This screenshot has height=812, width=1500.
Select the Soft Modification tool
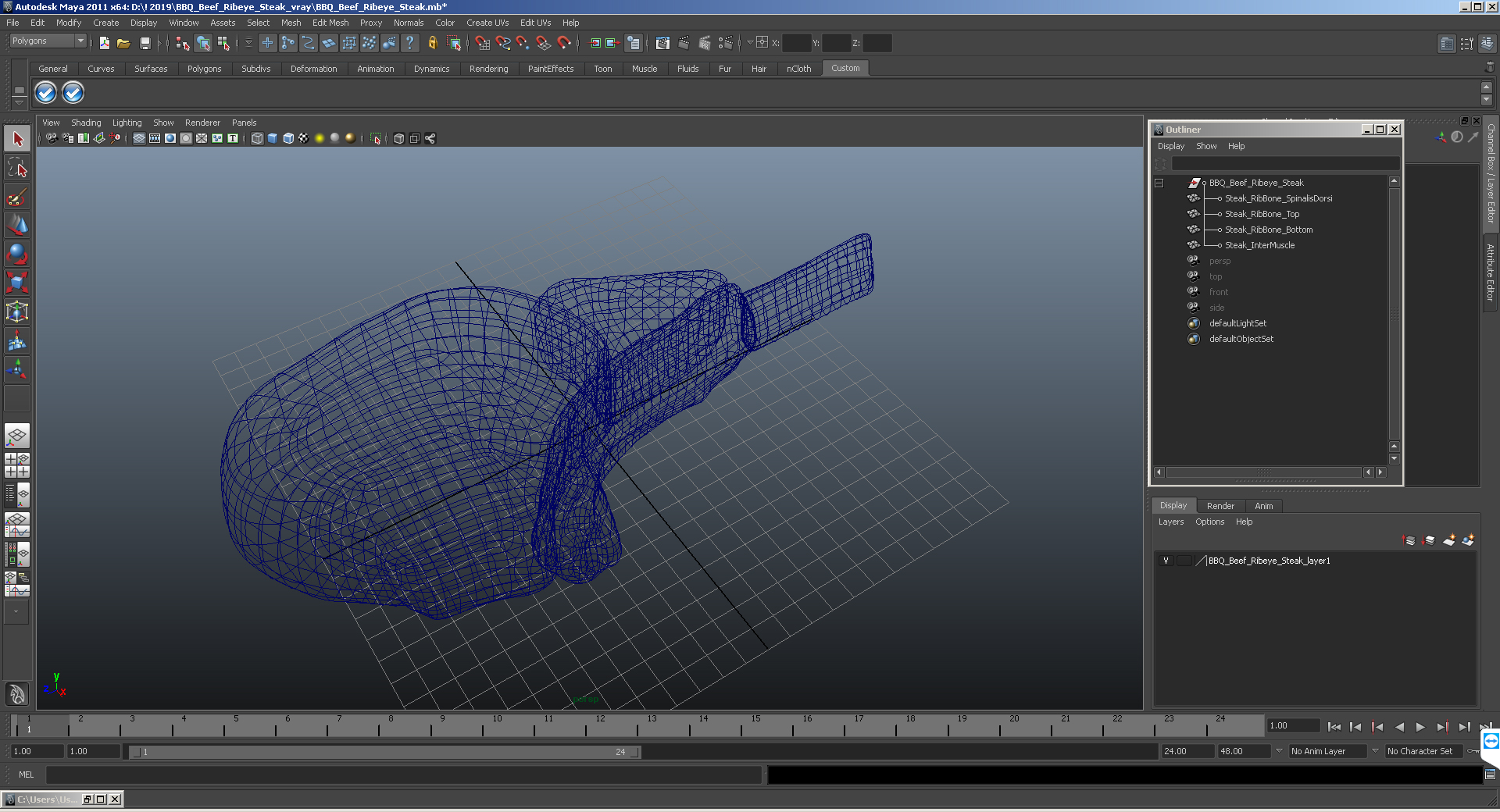pos(17,340)
